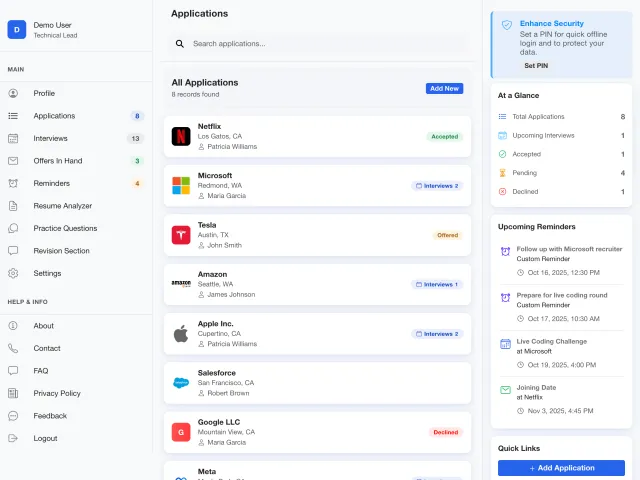Click the Interviews calendar icon in sidebar
This screenshot has width=640, height=480.
pos(13,138)
